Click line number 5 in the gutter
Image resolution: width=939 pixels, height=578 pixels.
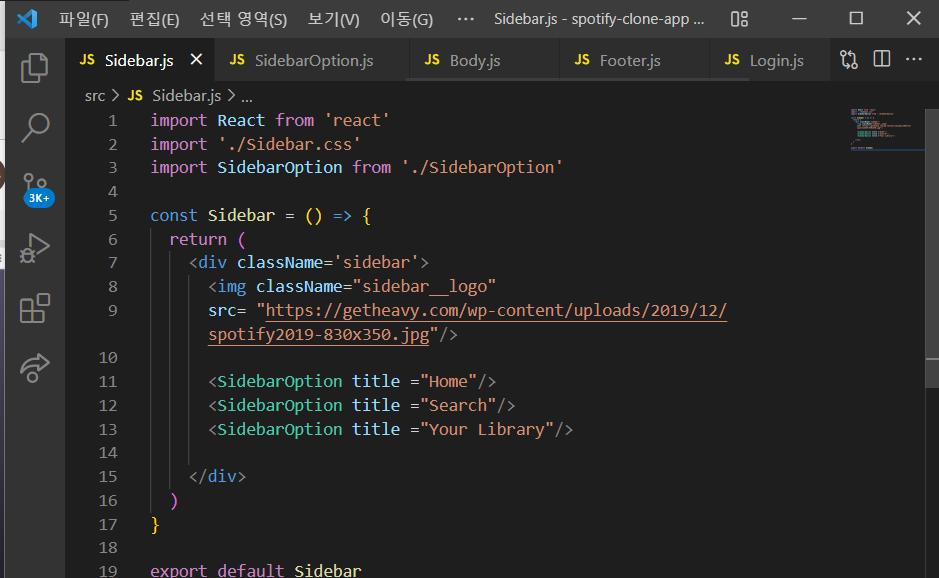click(113, 216)
